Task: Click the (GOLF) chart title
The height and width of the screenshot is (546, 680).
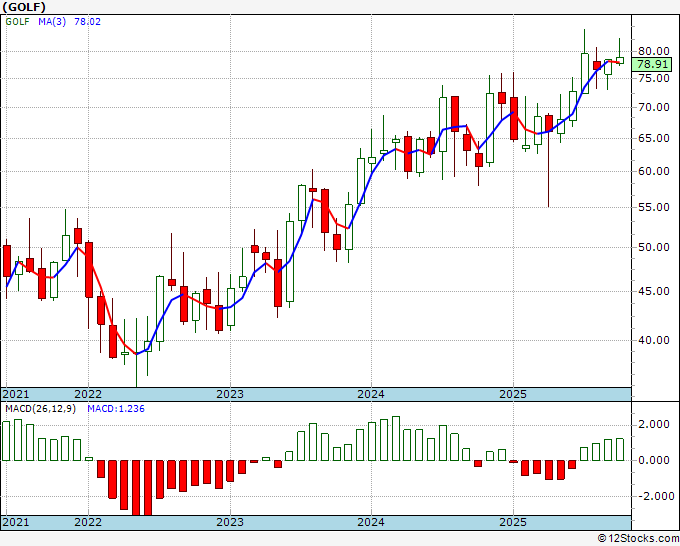Action: click(x=23, y=7)
